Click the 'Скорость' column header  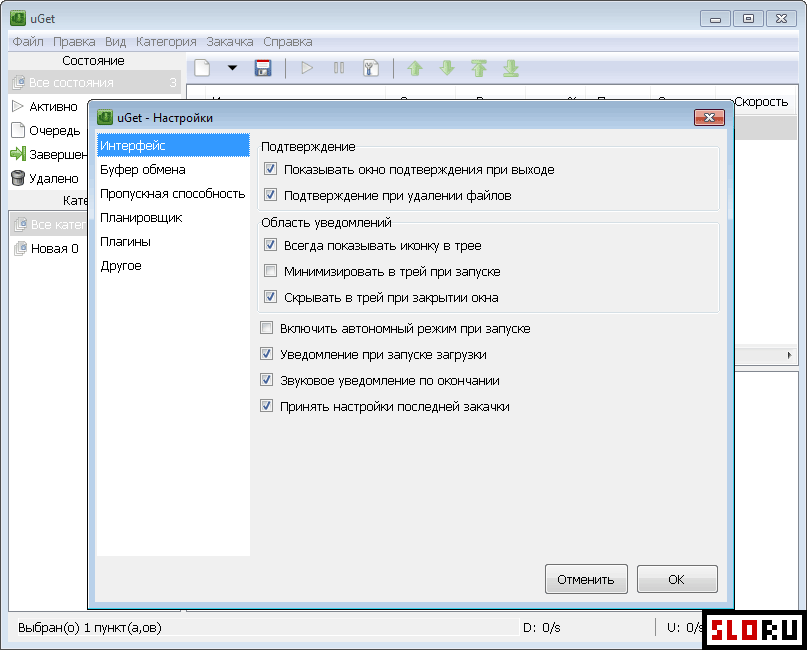(x=761, y=102)
